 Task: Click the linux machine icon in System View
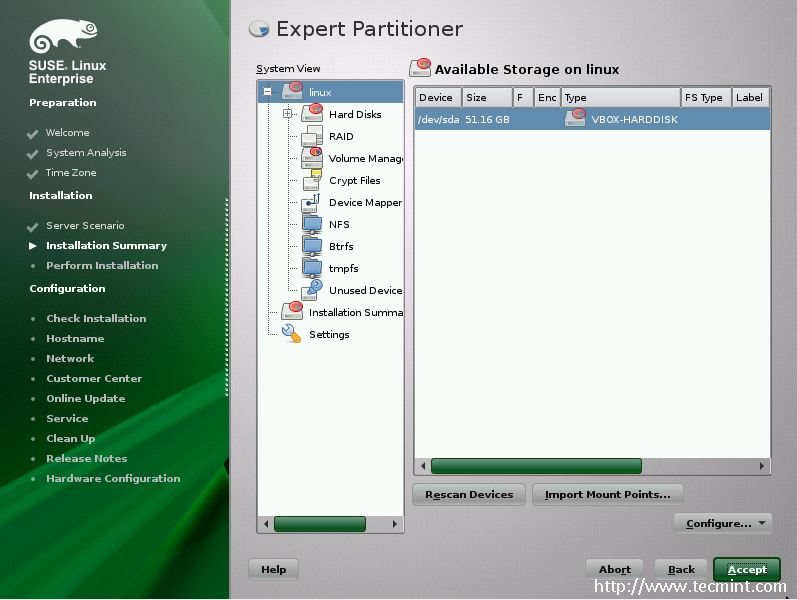[x=292, y=91]
